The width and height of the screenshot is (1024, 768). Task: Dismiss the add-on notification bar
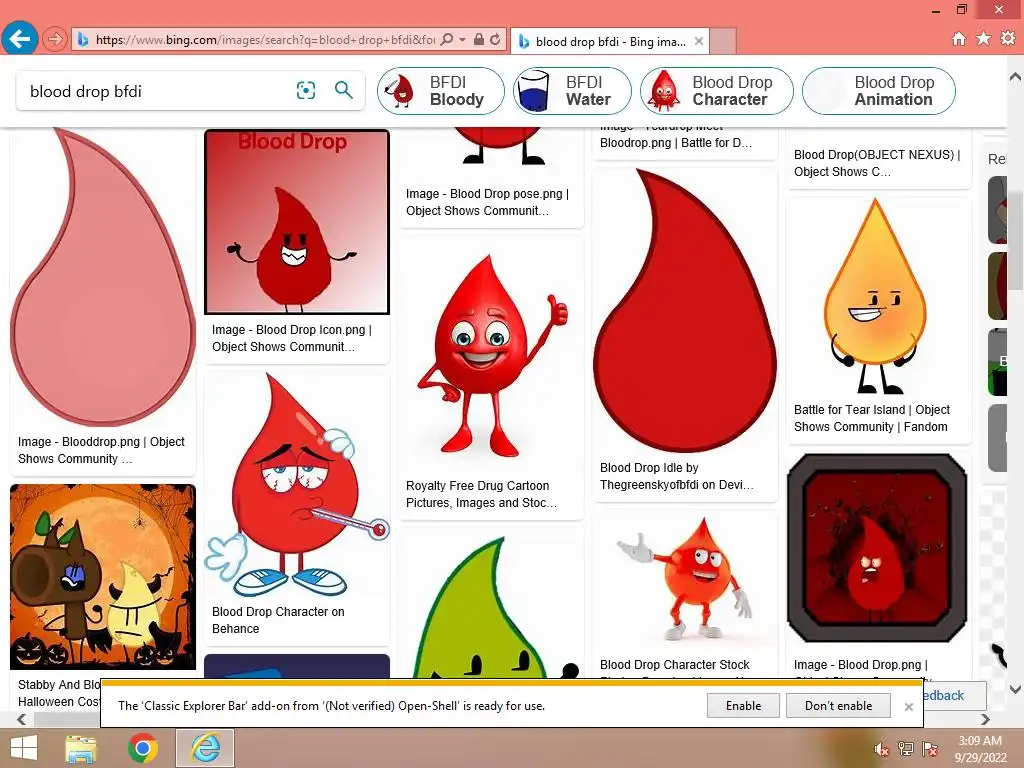[908, 707]
